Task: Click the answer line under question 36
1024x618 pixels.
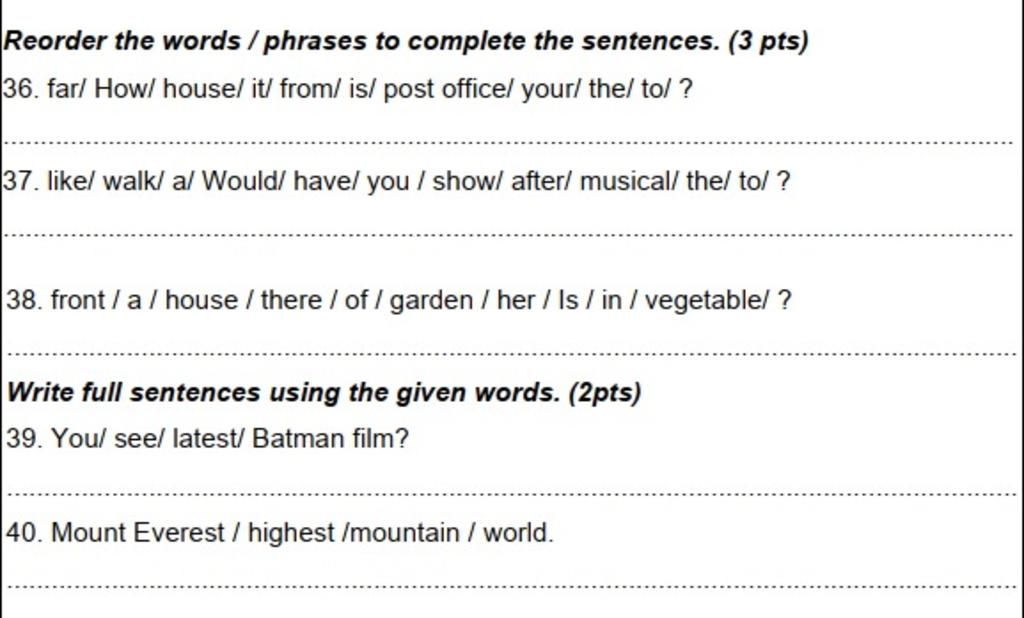Action: coord(509,142)
